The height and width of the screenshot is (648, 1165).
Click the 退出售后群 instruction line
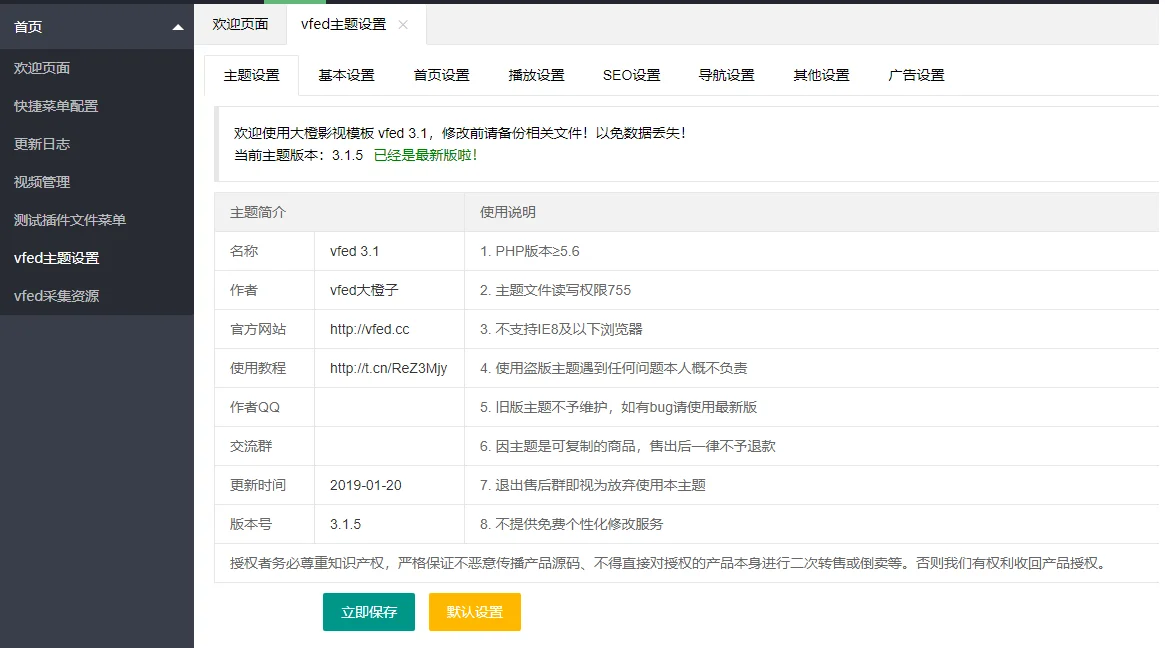(593, 485)
